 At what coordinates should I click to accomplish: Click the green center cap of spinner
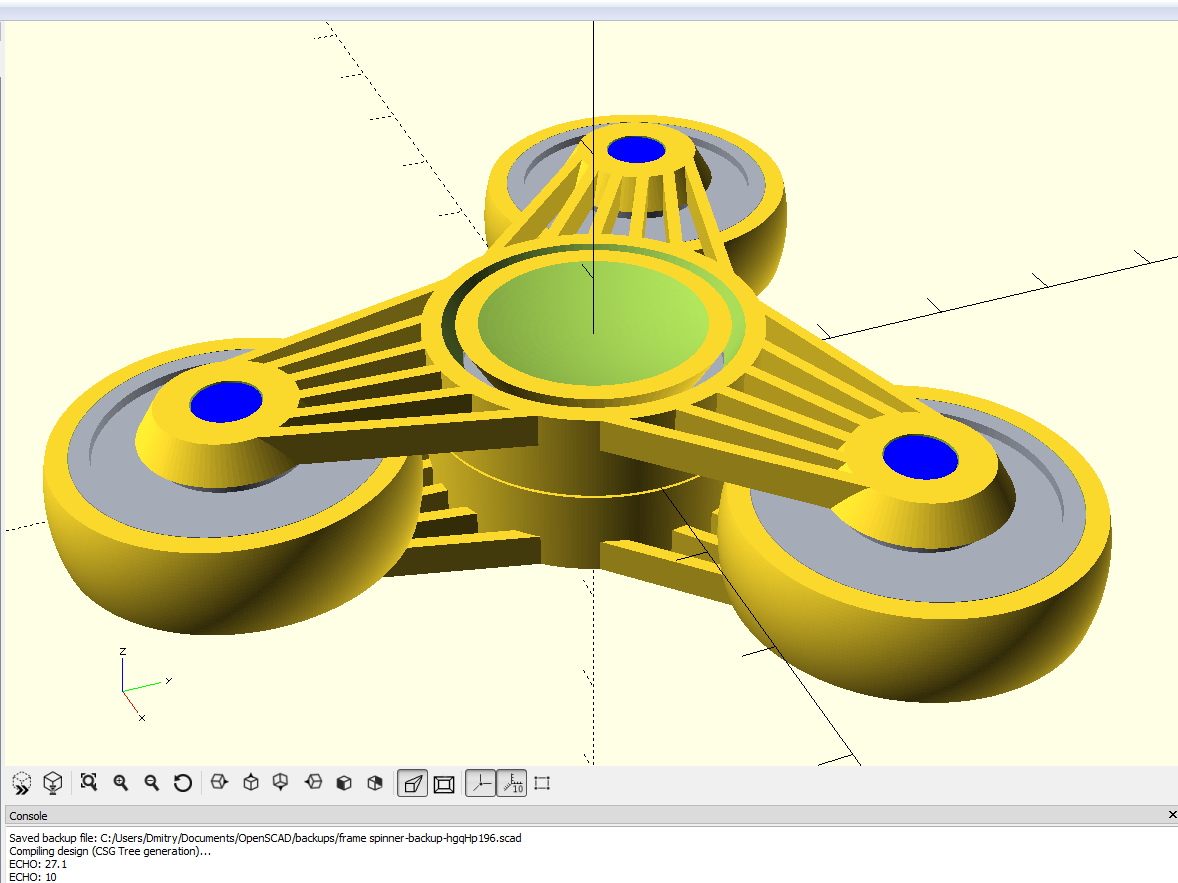593,323
